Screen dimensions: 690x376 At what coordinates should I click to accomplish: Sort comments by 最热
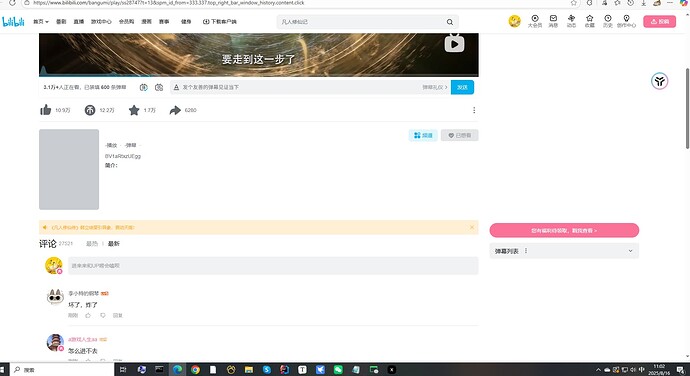[x=92, y=243]
